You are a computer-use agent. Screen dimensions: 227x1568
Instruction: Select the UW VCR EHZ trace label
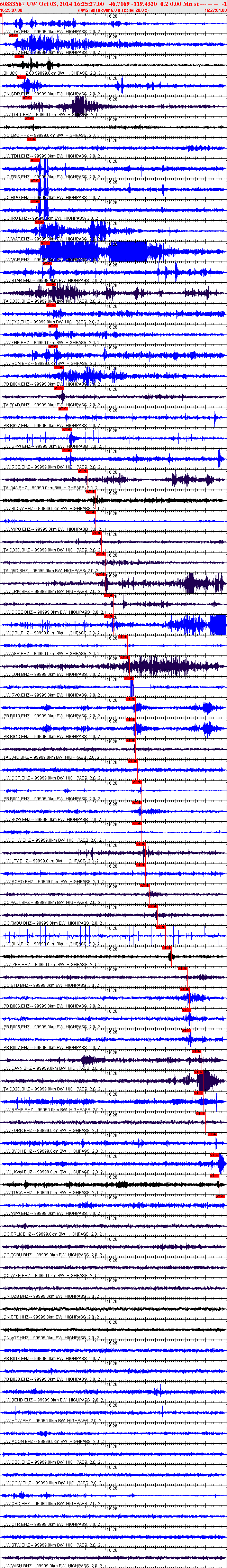coord(53,259)
